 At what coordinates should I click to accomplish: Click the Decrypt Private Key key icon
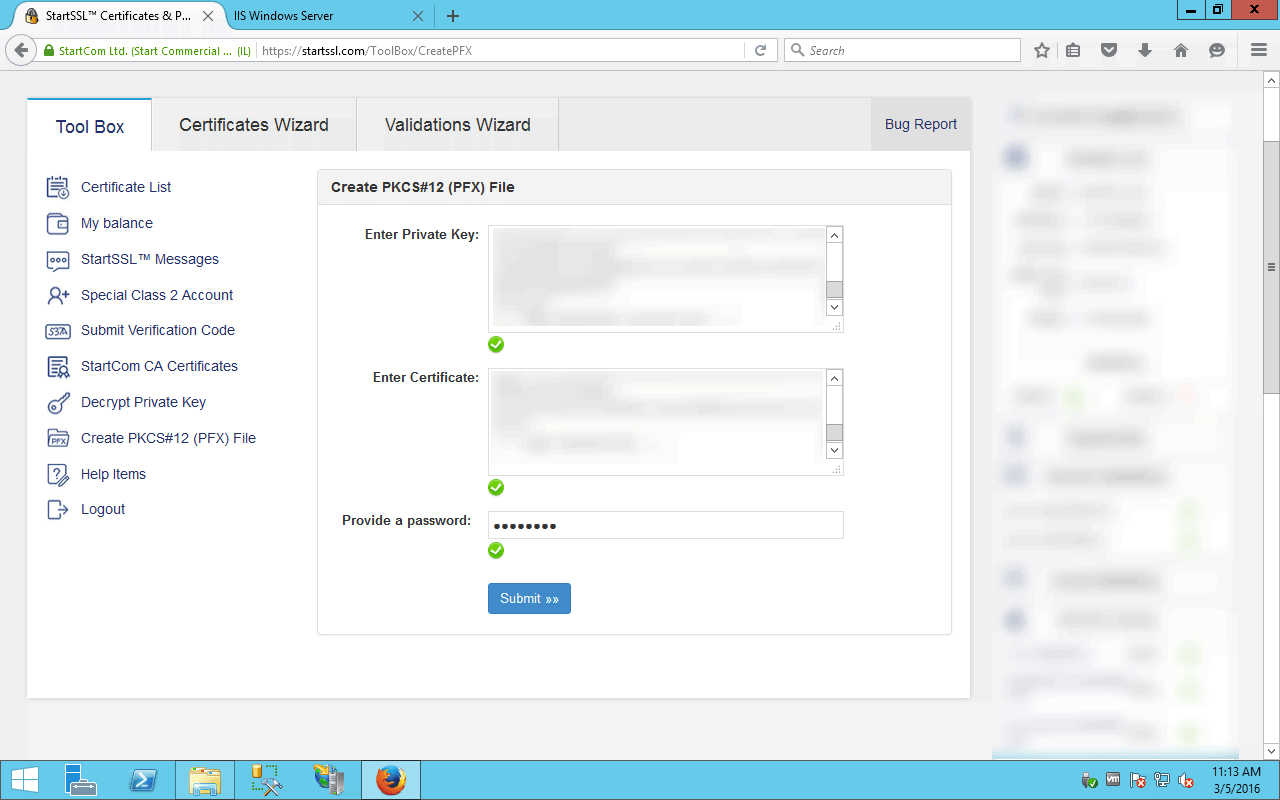[57, 402]
